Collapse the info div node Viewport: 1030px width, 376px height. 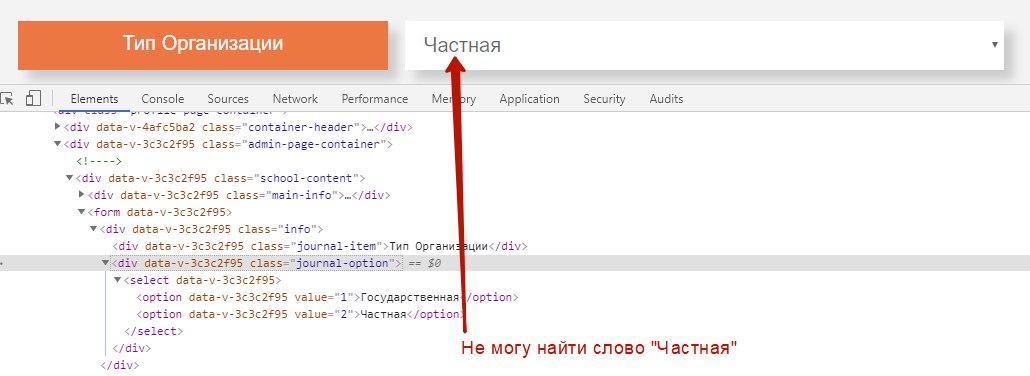pos(94,229)
